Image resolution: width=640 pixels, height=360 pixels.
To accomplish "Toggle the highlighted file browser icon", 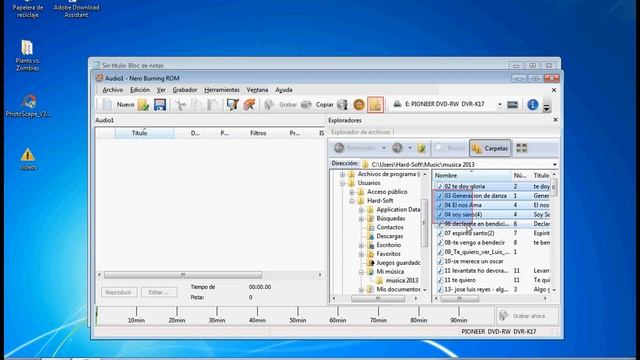I will pyautogui.click(x=376, y=104).
